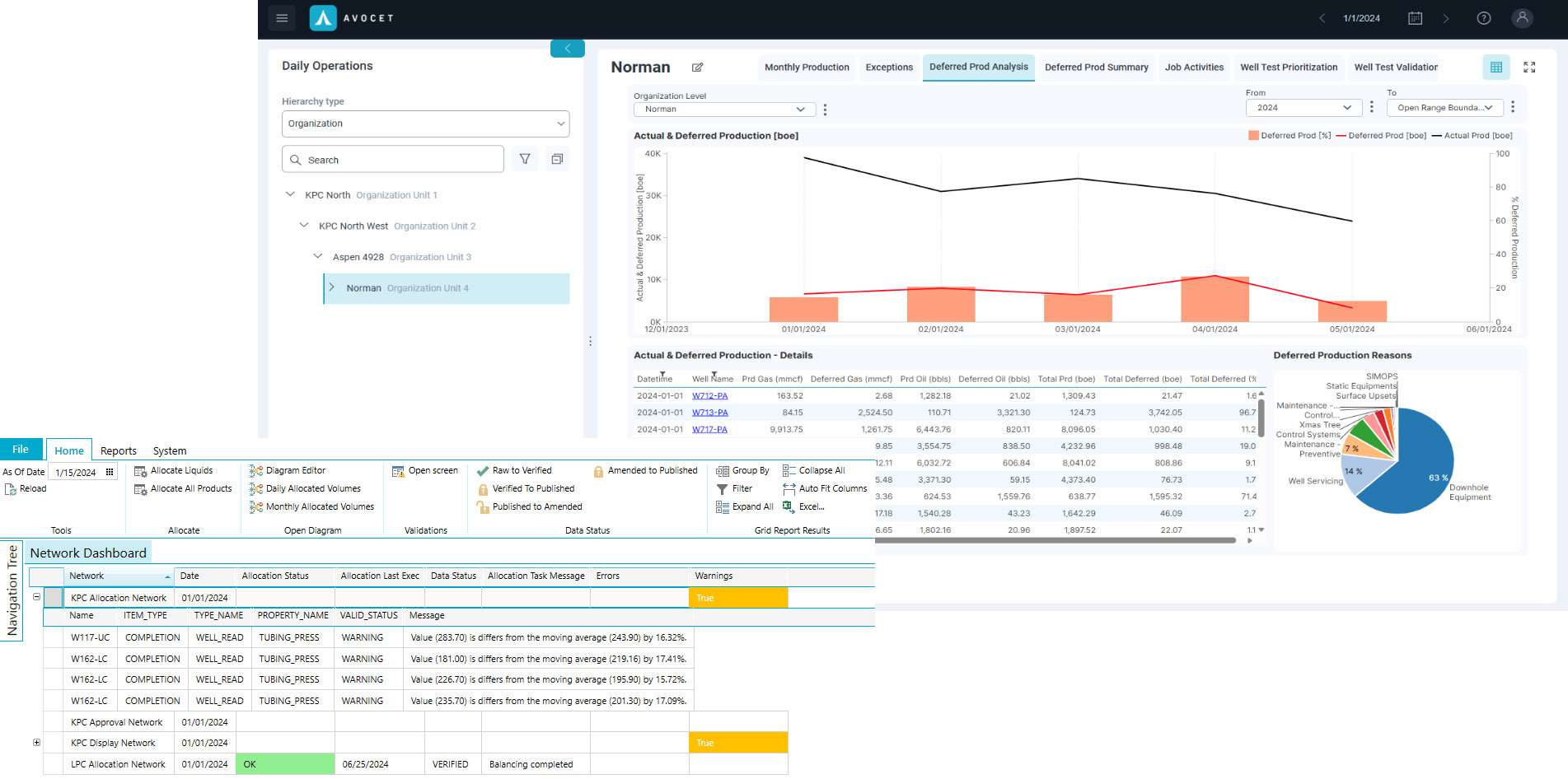Open the hamburger navigation menu

282,17
